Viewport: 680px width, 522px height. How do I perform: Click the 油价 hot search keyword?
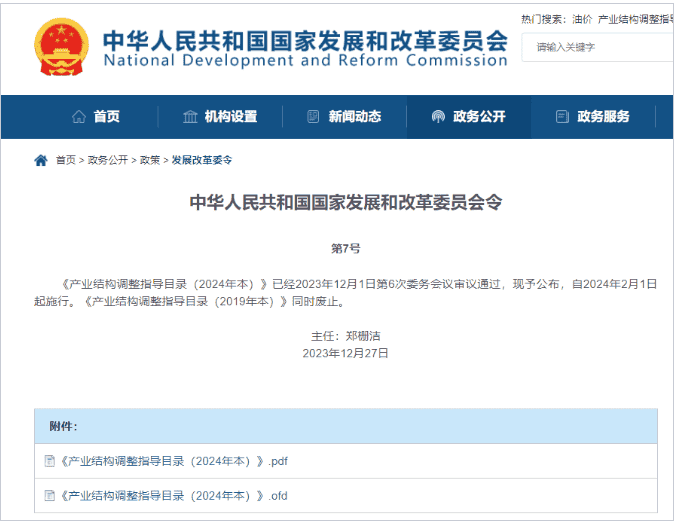(582, 19)
